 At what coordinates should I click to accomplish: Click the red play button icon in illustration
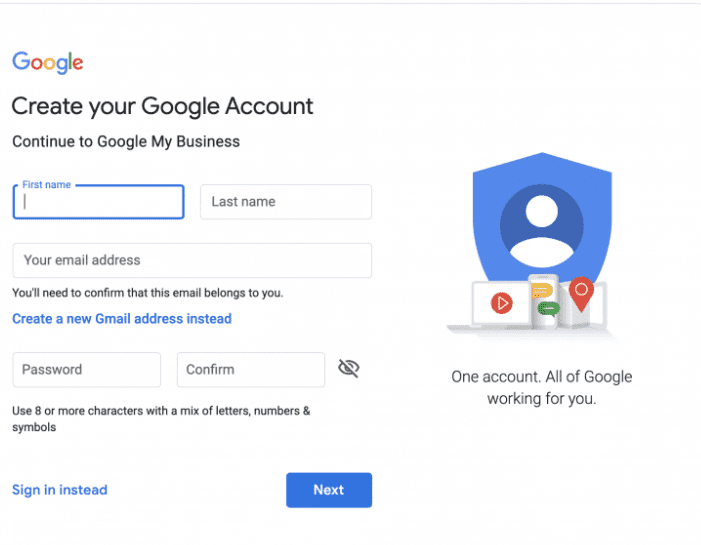[502, 303]
